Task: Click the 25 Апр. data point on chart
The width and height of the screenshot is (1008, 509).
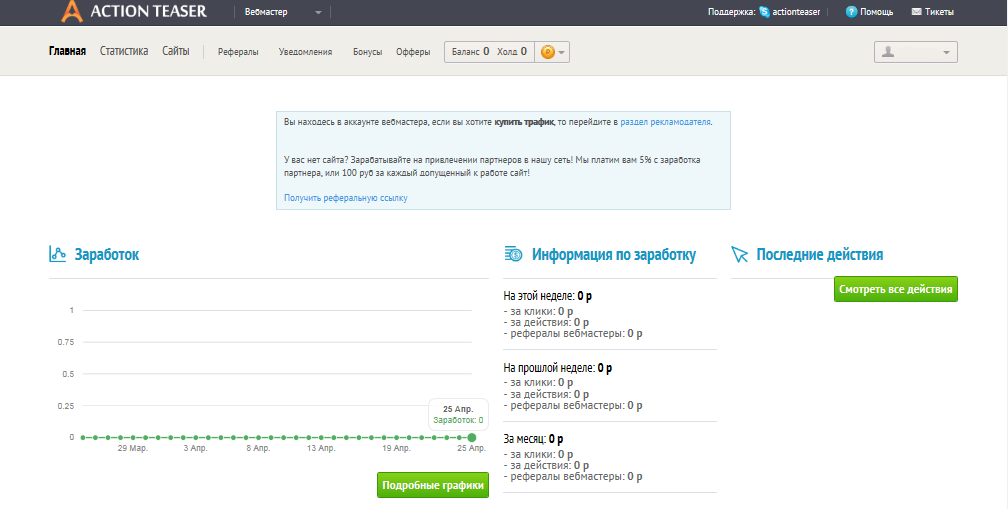Action: 472,437
